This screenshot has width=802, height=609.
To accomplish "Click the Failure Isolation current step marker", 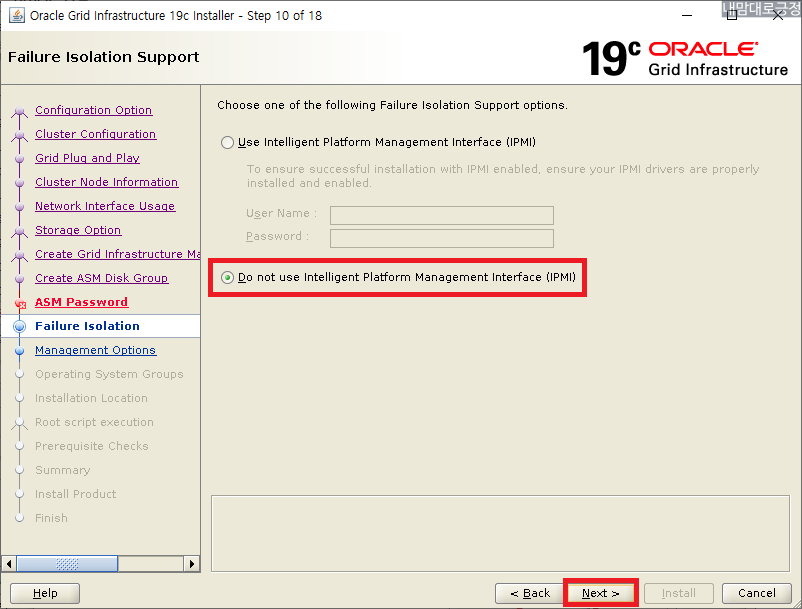I will (x=19, y=326).
